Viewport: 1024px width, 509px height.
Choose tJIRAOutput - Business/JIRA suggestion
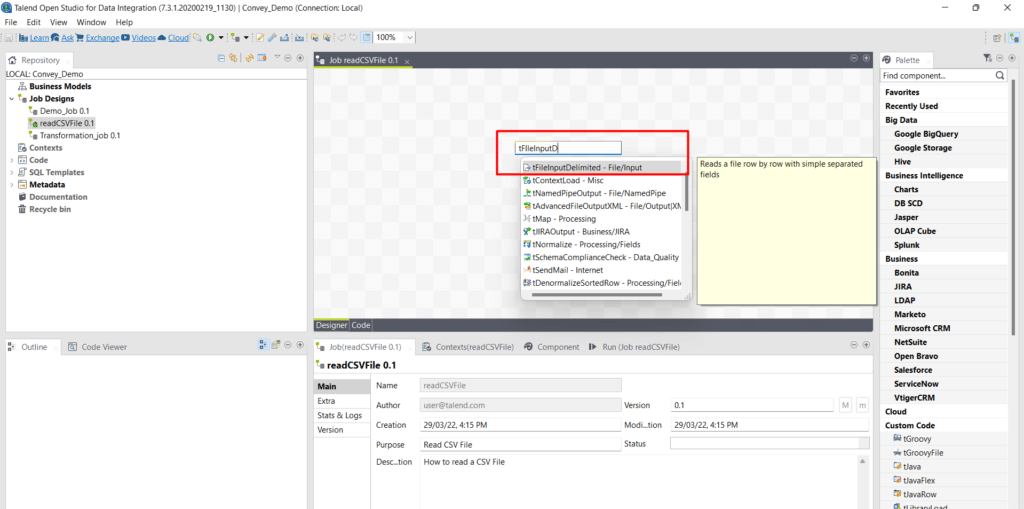click(602, 231)
